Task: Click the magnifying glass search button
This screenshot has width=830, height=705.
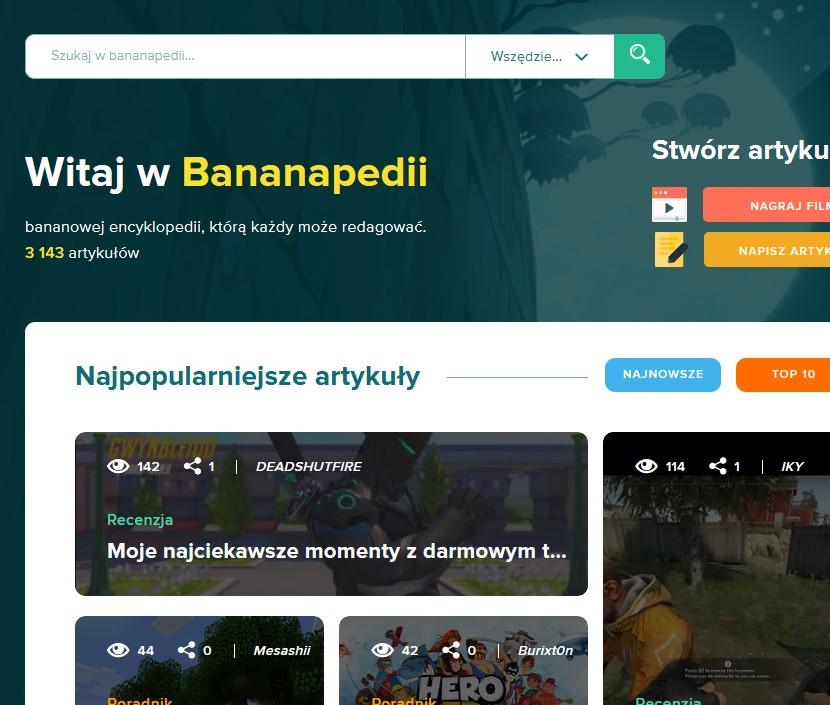Action: point(639,56)
